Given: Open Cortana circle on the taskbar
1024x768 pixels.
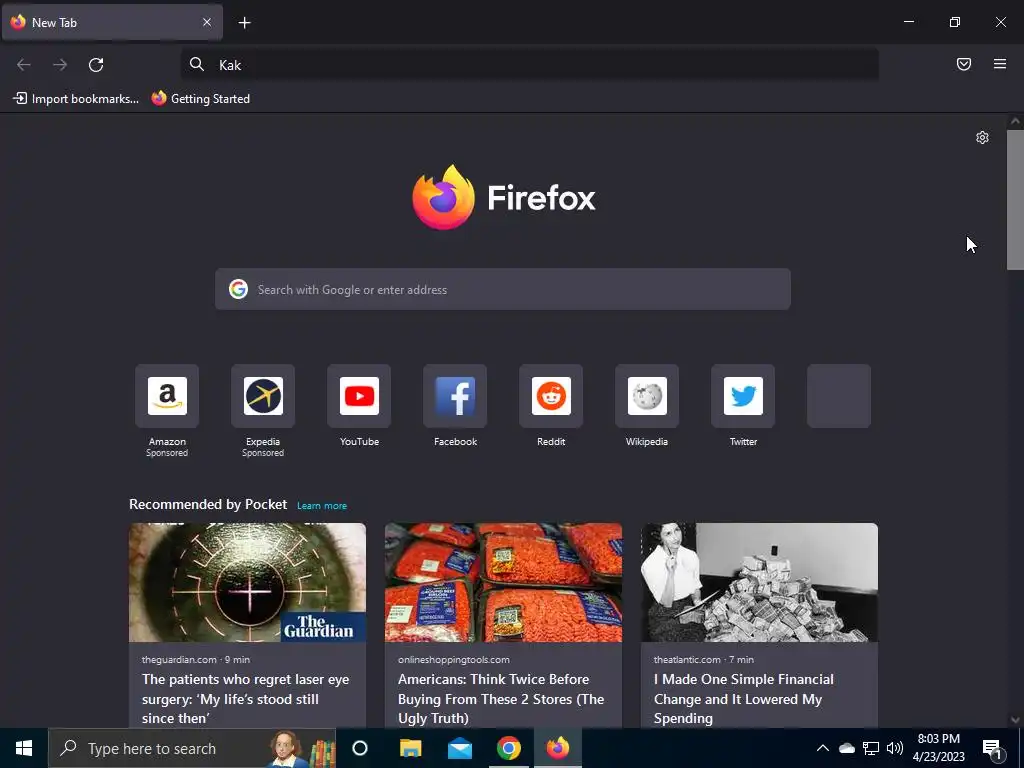Looking at the screenshot, I should click(360, 748).
